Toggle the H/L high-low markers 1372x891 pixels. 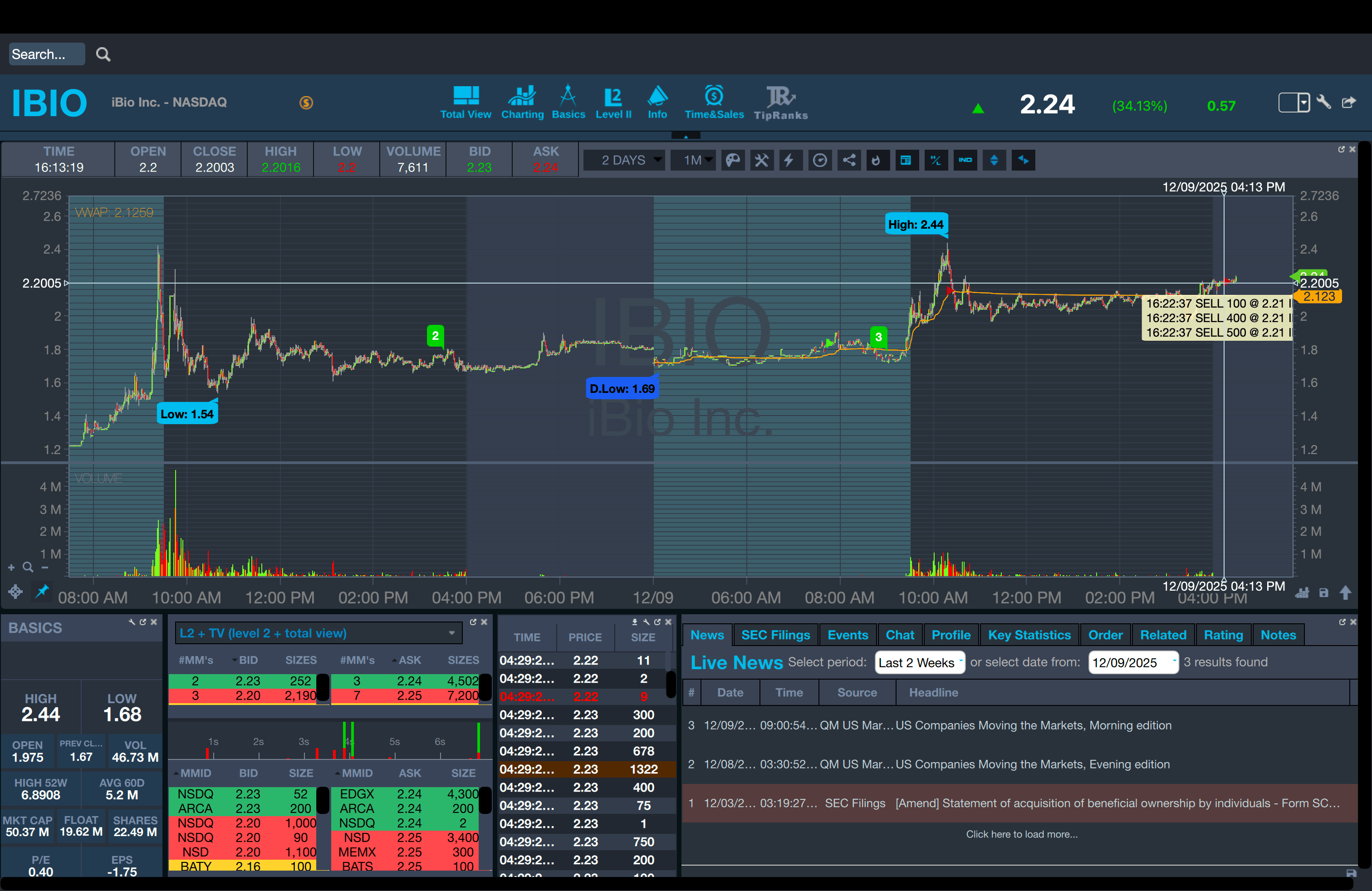[936, 160]
